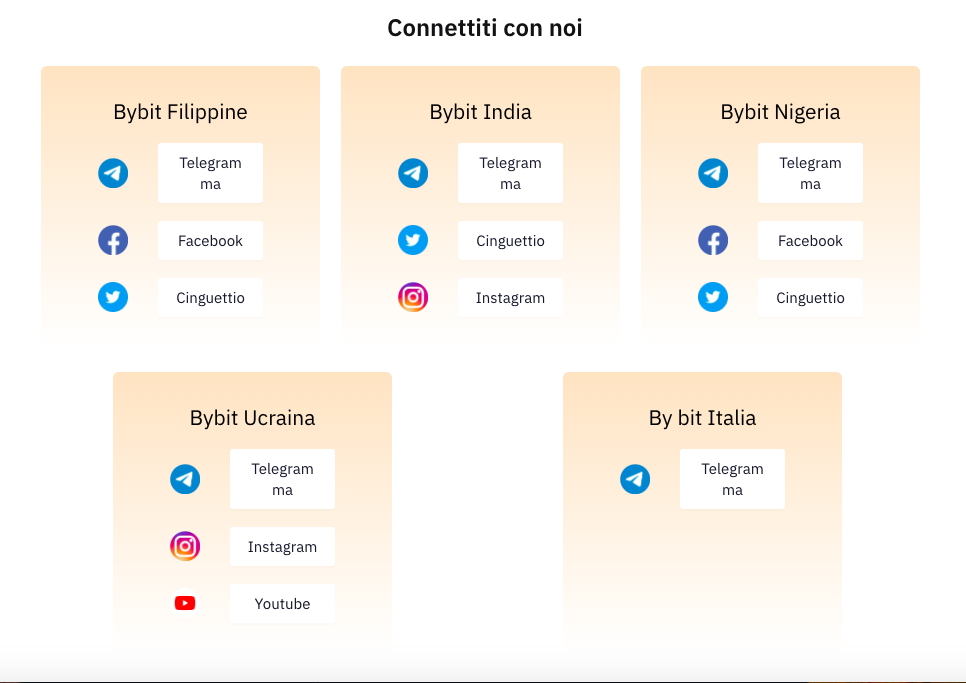Click Telegram icon under Bybit Ucraina
Viewport: 966px width, 683px height.
pyautogui.click(x=185, y=479)
